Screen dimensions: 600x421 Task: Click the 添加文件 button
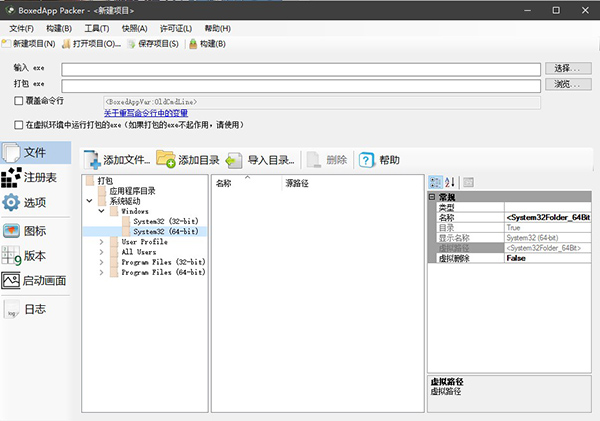(x=116, y=160)
